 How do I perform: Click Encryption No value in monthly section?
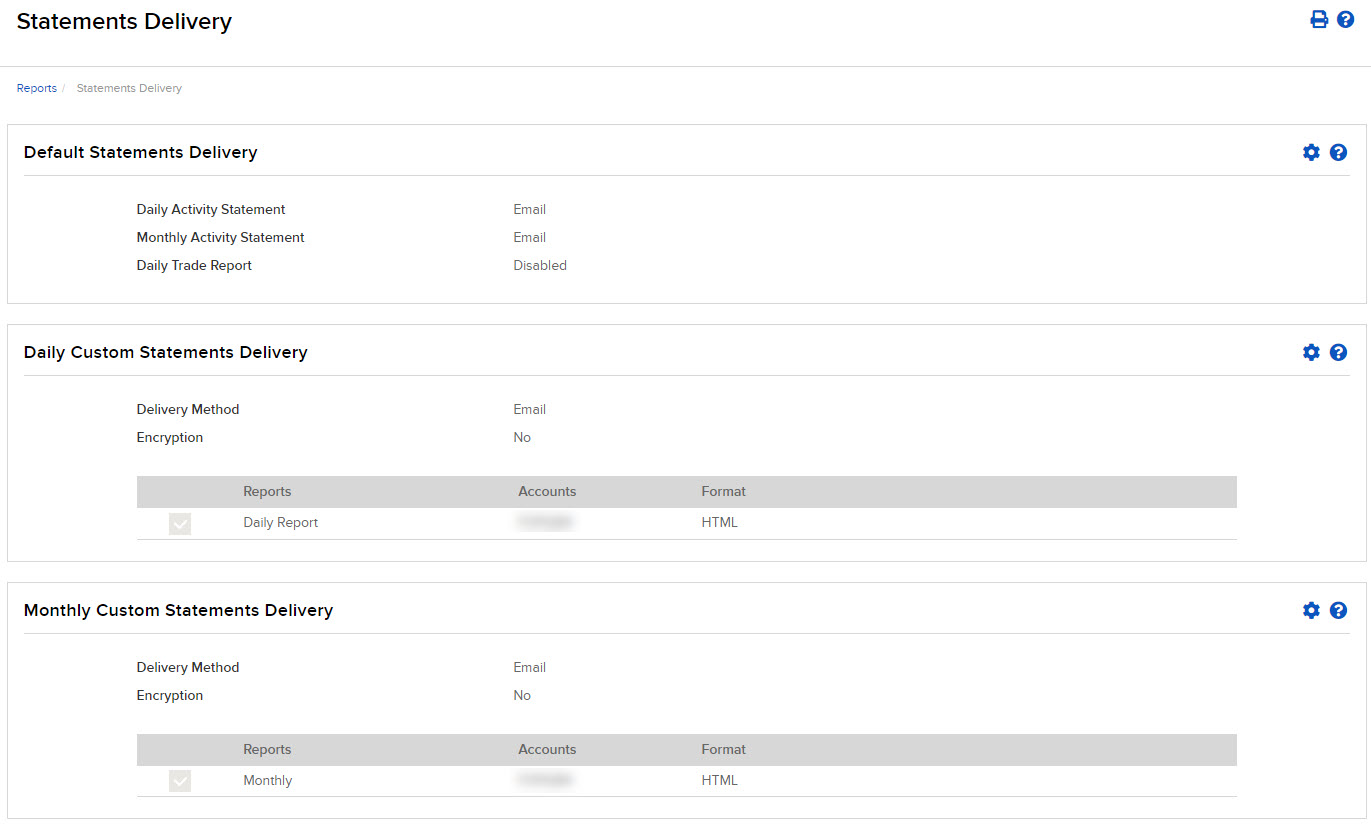522,695
